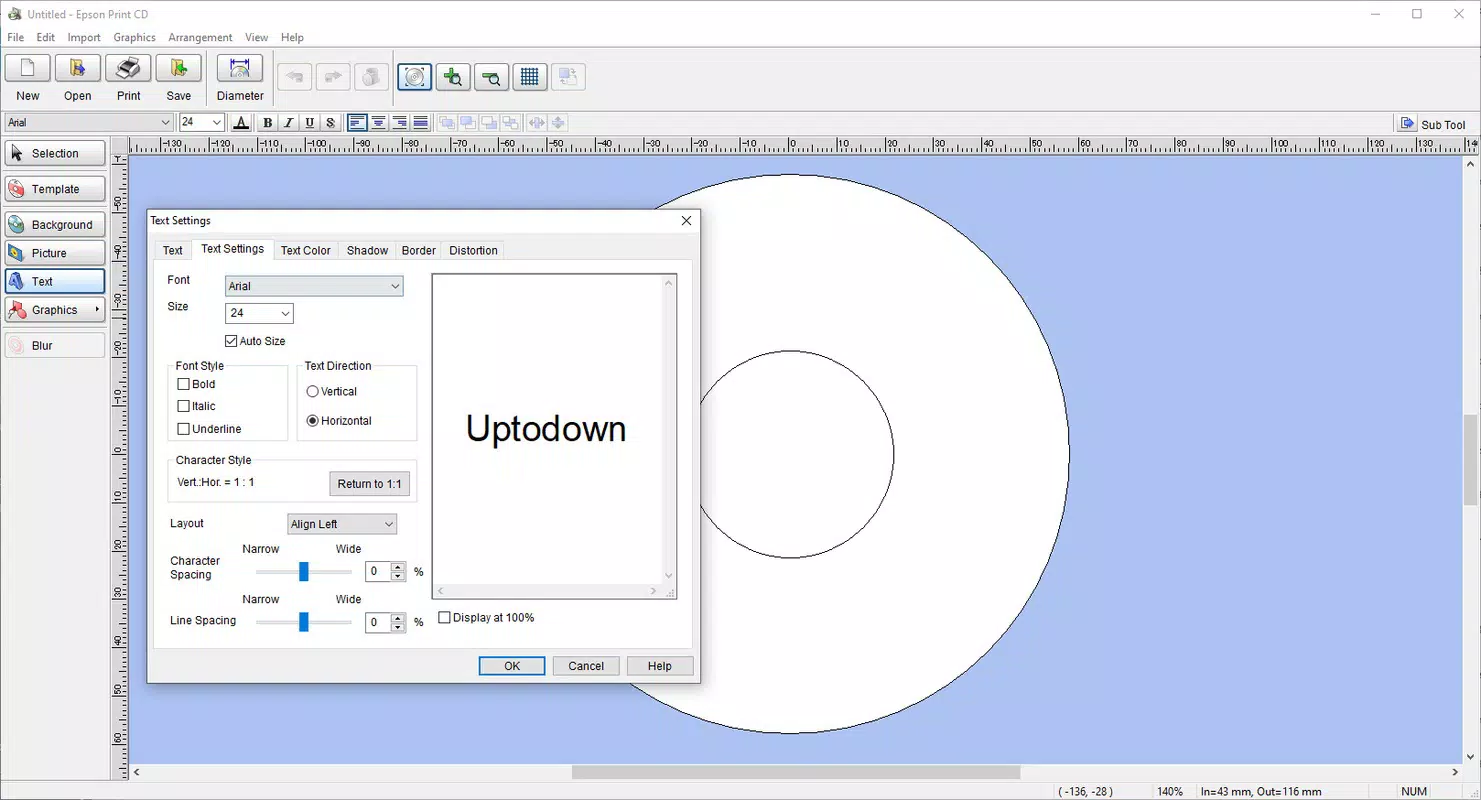This screenshot has width=1481, height=800.
Task: Click the Blur tool in left panel
Action: pos(55,345)
